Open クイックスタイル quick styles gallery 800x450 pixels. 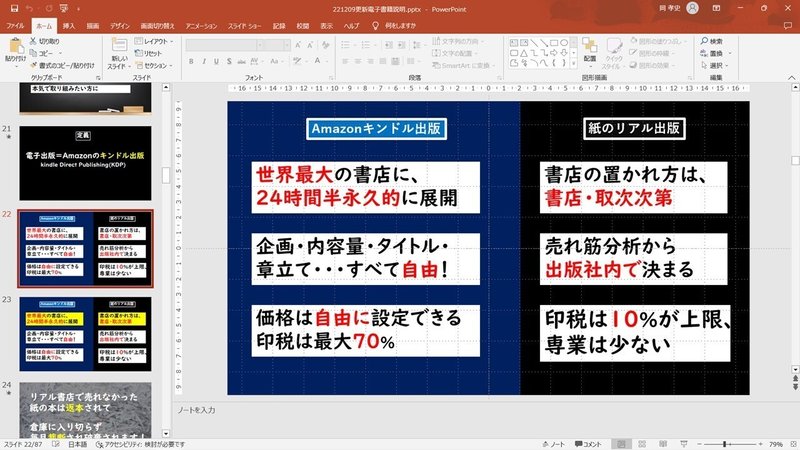[614, 54]
